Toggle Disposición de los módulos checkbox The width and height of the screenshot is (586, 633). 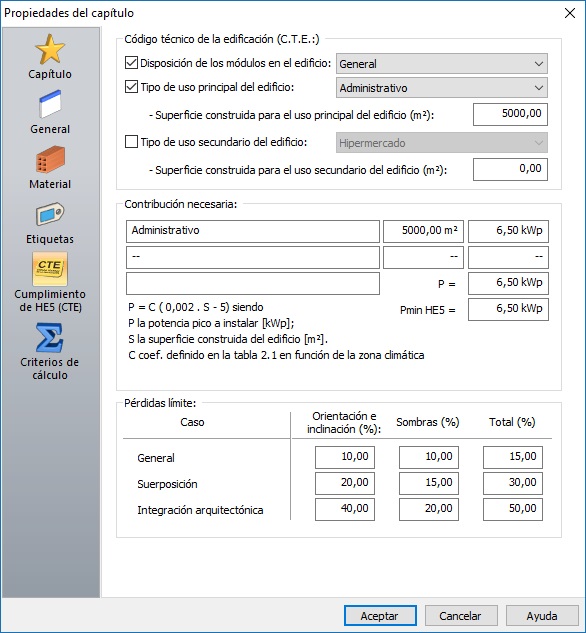pos(132,63)
